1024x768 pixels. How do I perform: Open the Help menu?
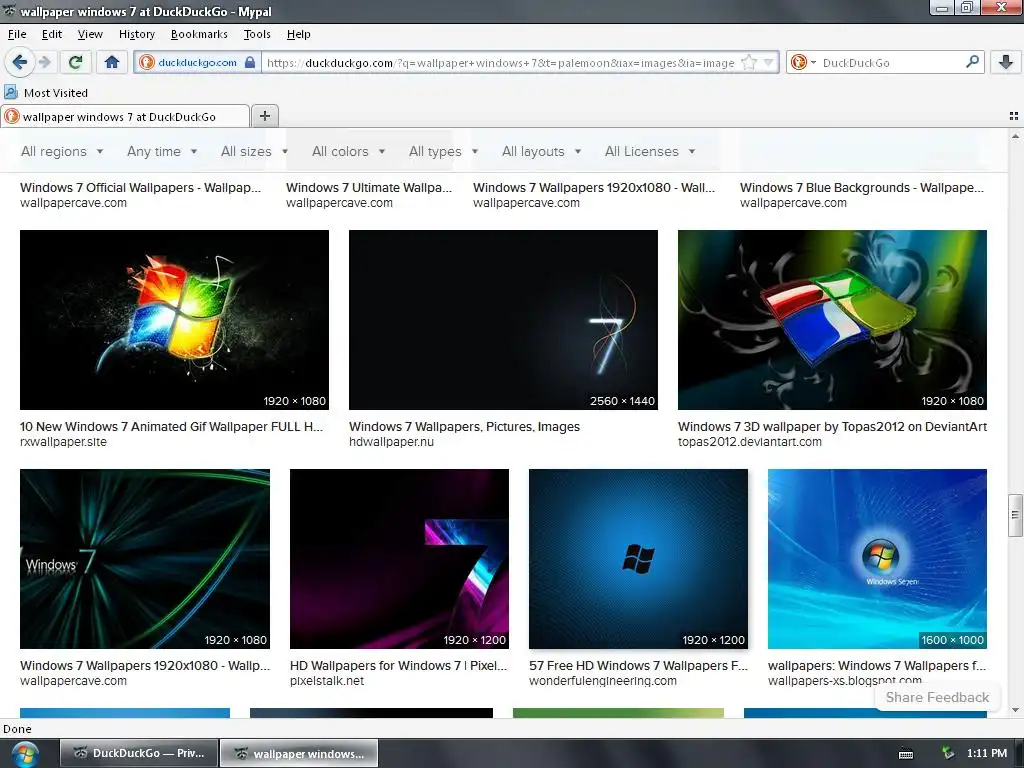tap(298, 34)
